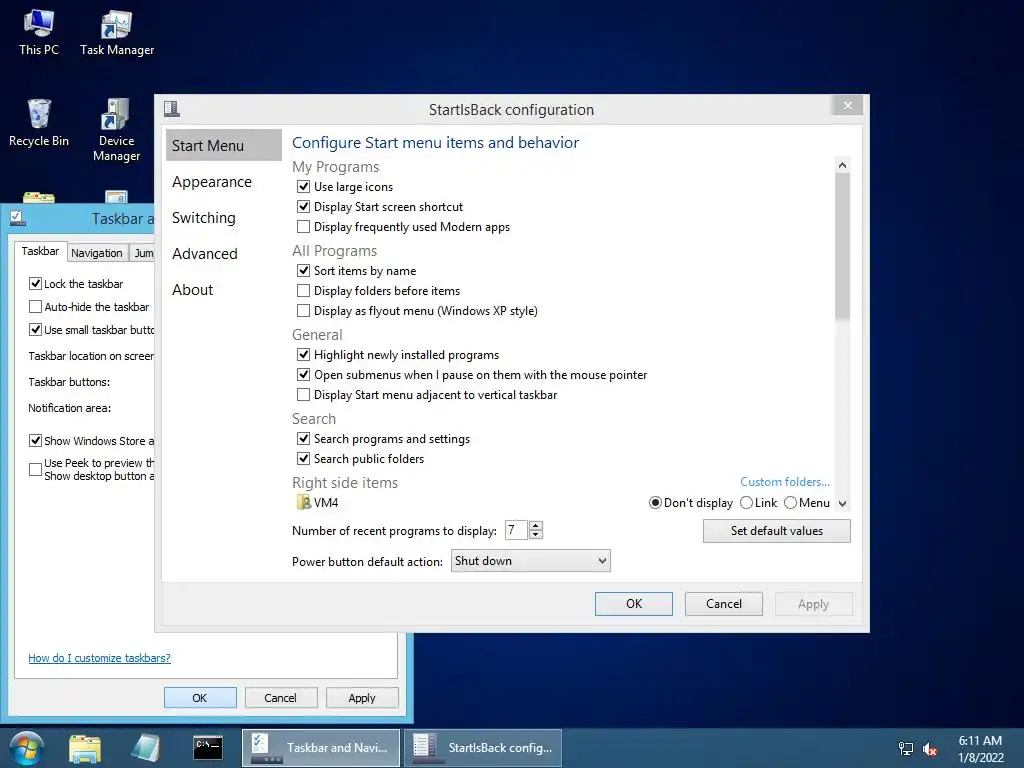The height and width of the screenshot is (768, 1024).
Task: Click the network tray icon
Action: point(906,748)
